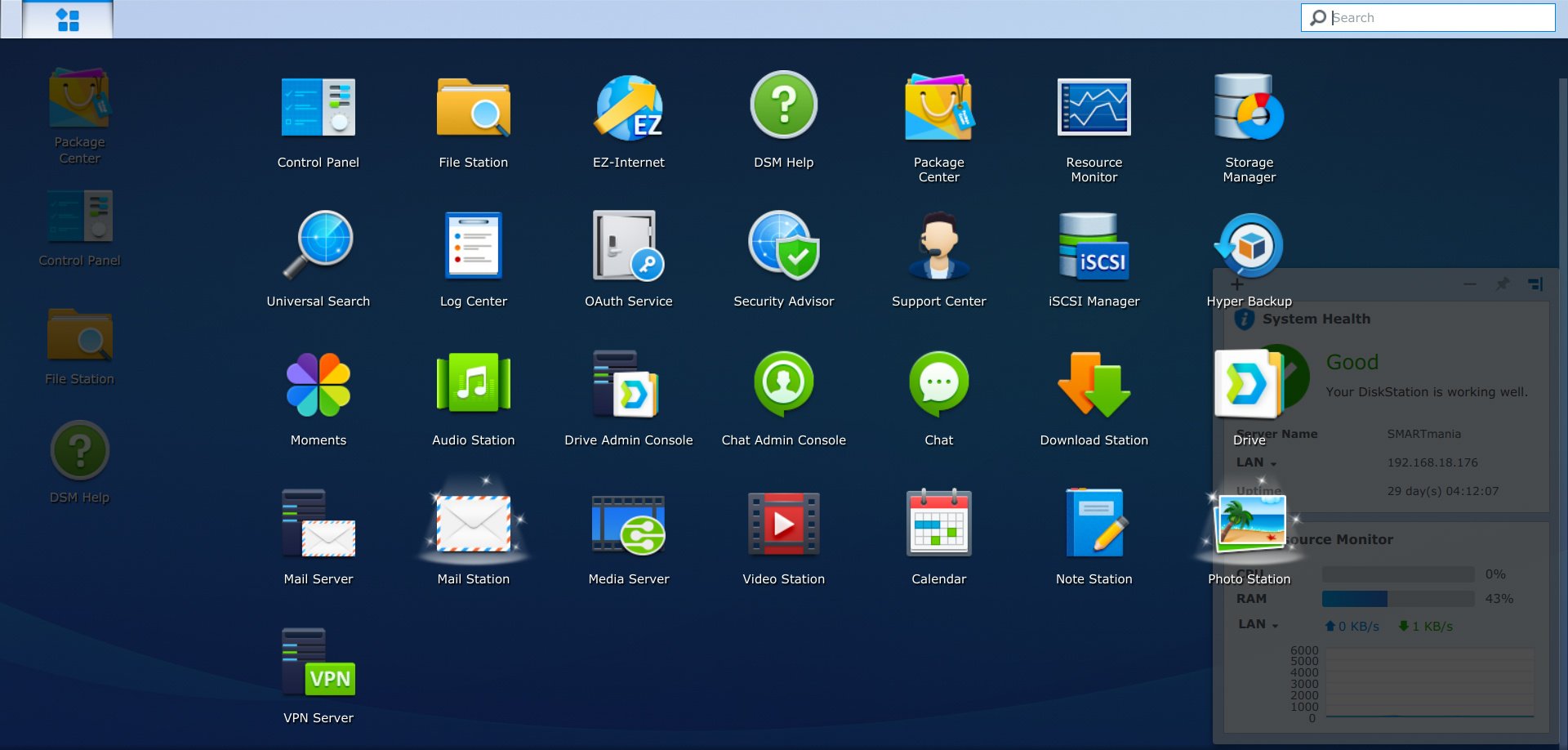Screen dimensions: 1568x750
Task: Open Package Center in the app grid
Action: pos(939,108)
